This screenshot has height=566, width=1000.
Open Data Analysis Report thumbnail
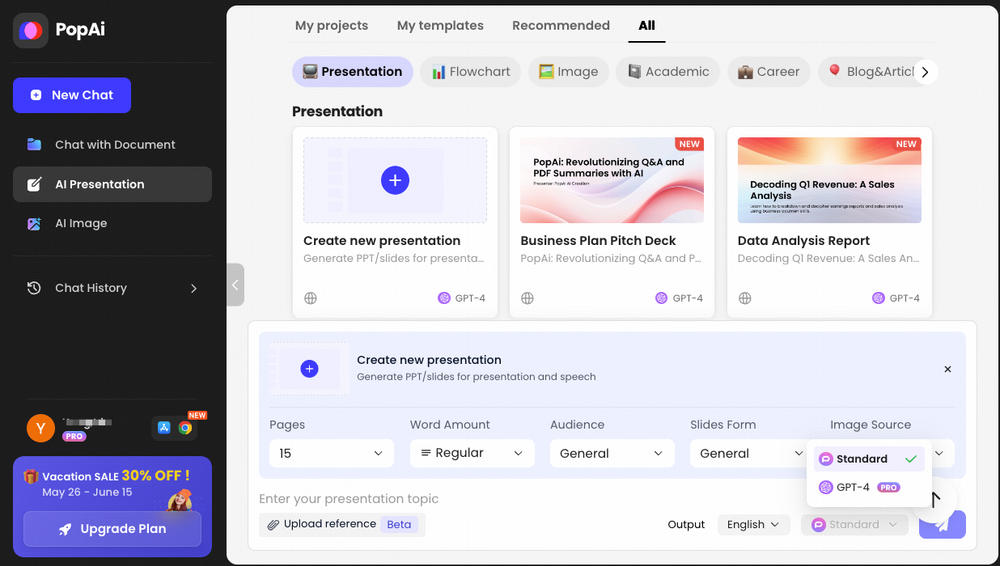[x=829, y=181]
